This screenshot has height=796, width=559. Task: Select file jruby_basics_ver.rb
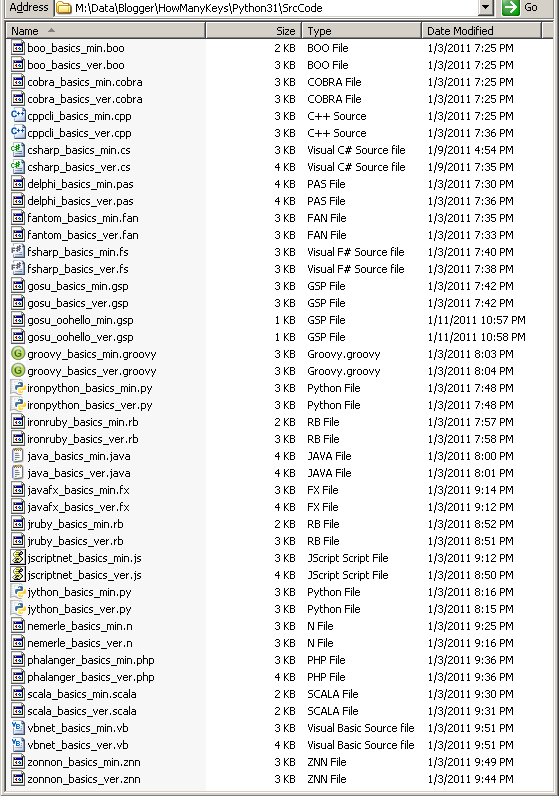click(75, 541)
